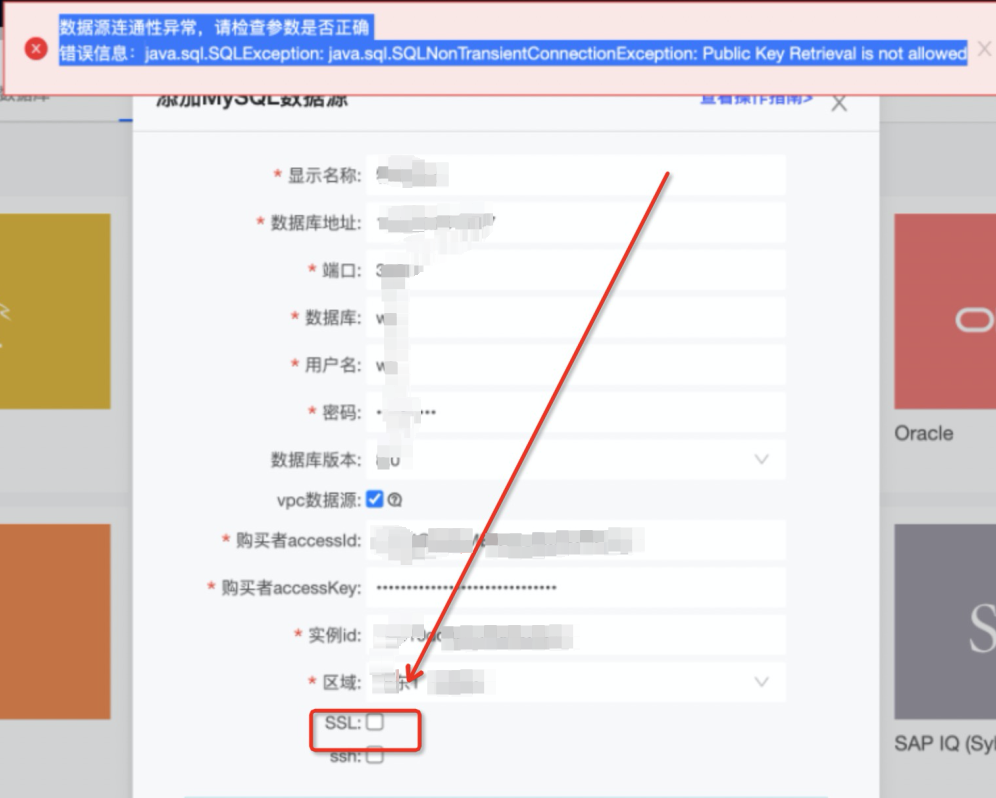Select the SAP IQ data source tile

point(944,621)
